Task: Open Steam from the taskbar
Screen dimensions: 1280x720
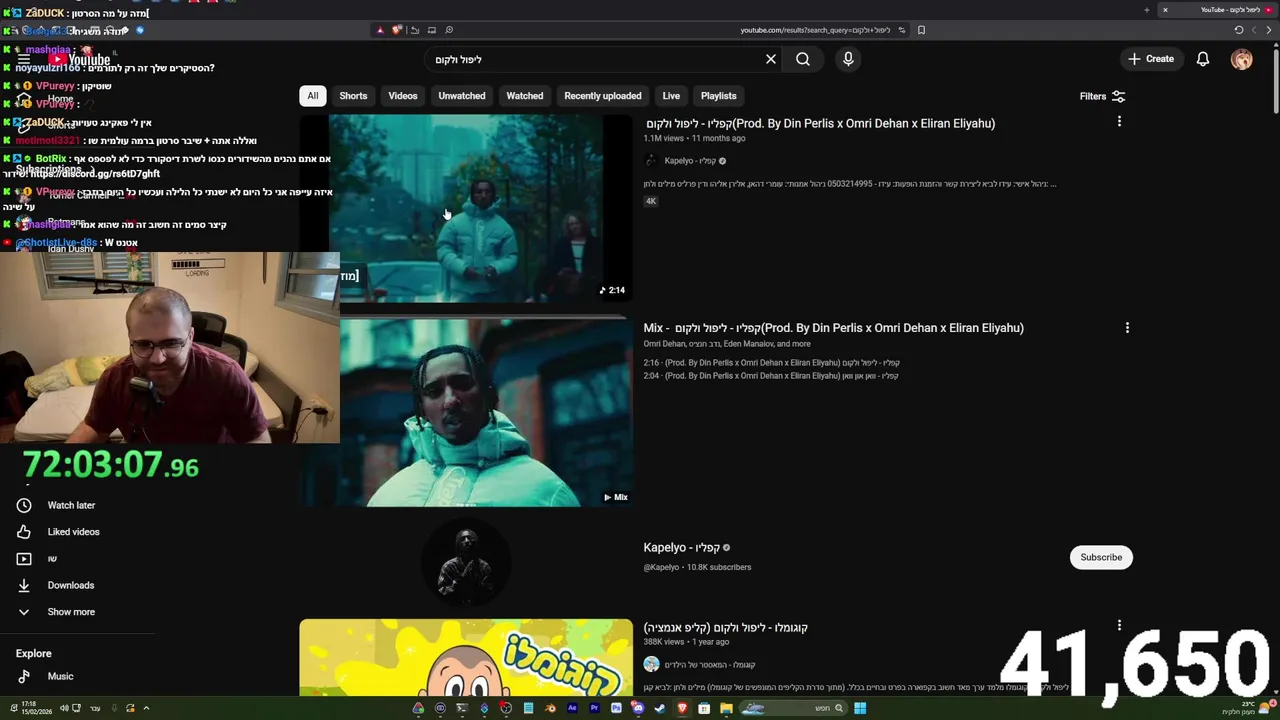Action: pos(660,708)
